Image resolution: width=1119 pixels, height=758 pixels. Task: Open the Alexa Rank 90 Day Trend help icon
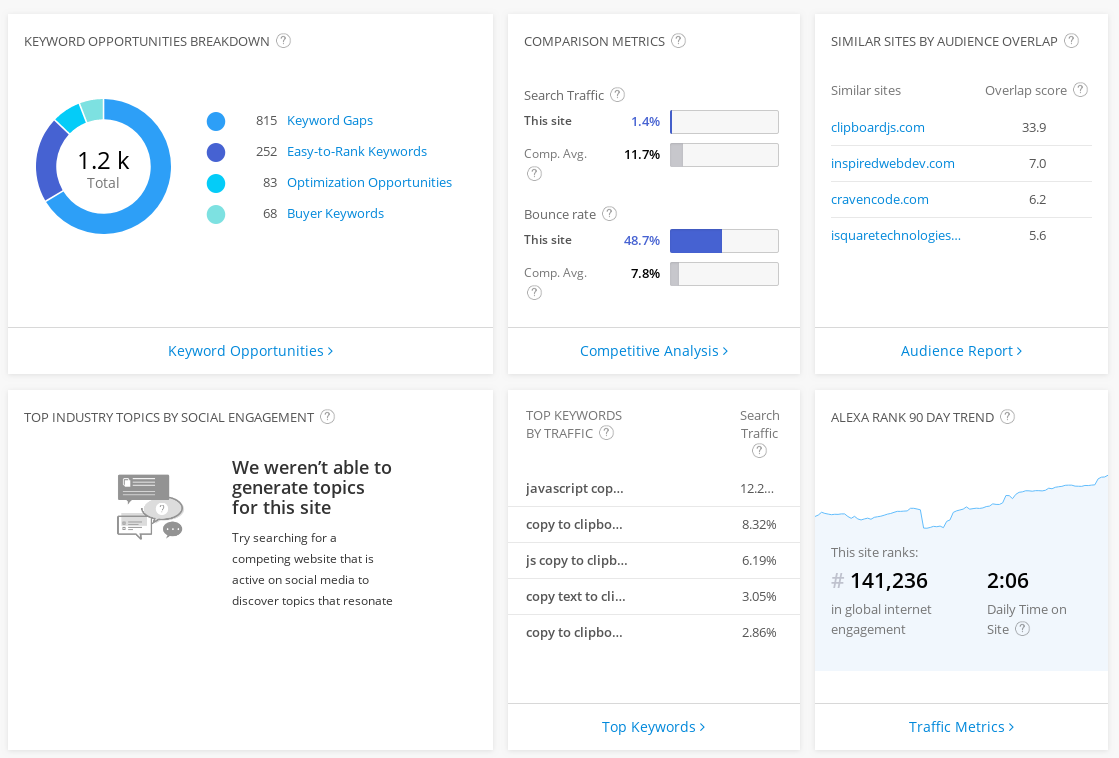[1007, 417]
